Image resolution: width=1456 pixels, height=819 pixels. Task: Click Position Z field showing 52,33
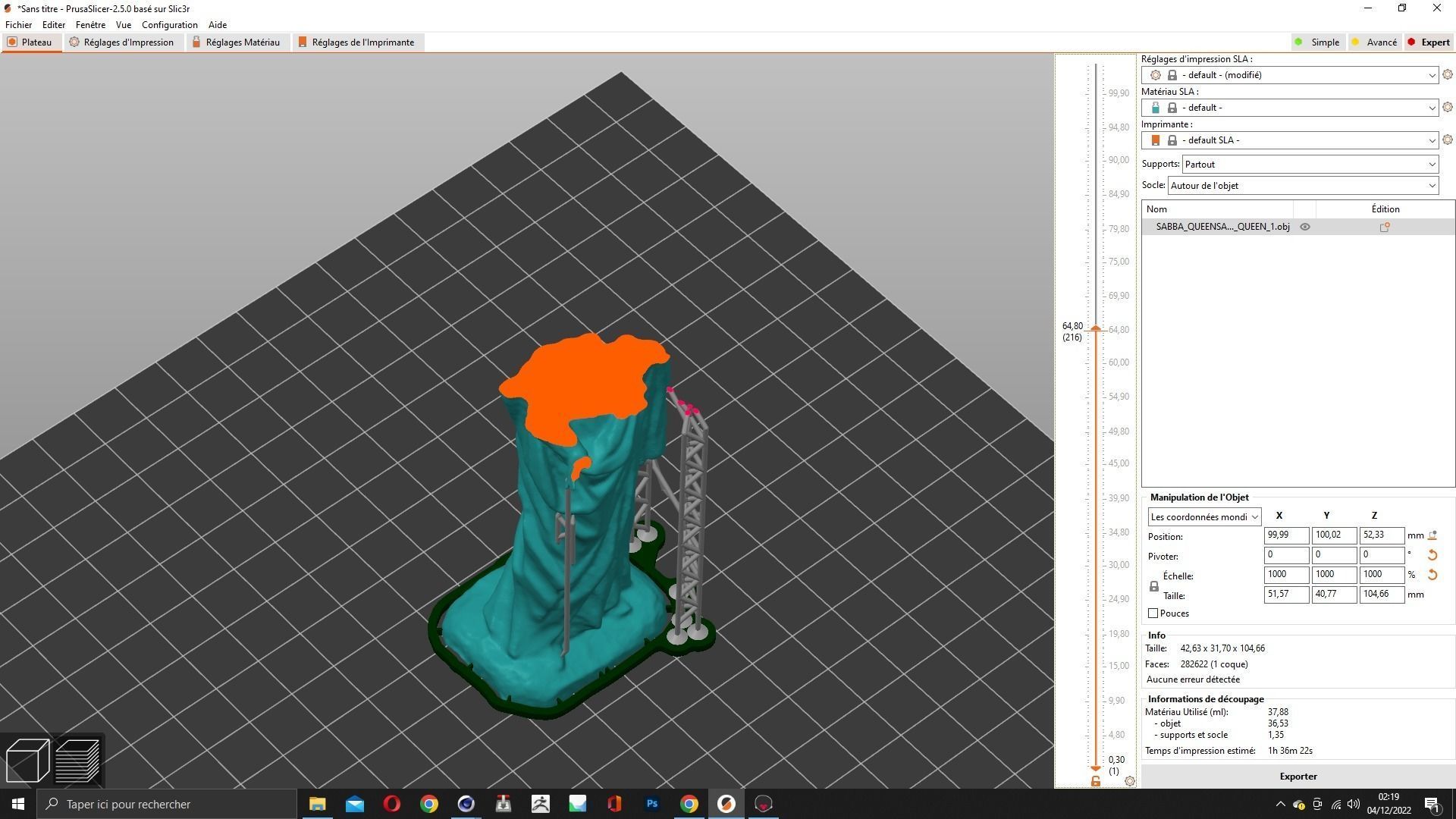1382,535
